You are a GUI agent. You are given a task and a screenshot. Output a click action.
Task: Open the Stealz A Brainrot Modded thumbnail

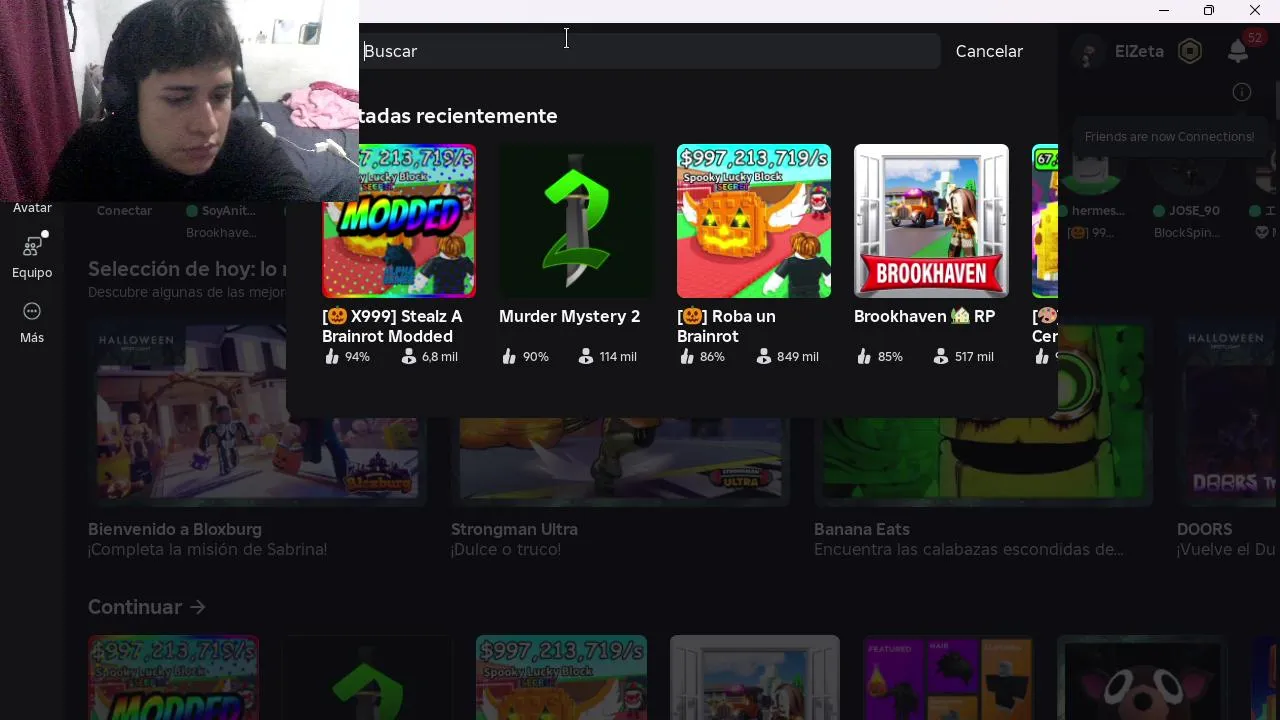pyautogui.click(x=399, y=221)
